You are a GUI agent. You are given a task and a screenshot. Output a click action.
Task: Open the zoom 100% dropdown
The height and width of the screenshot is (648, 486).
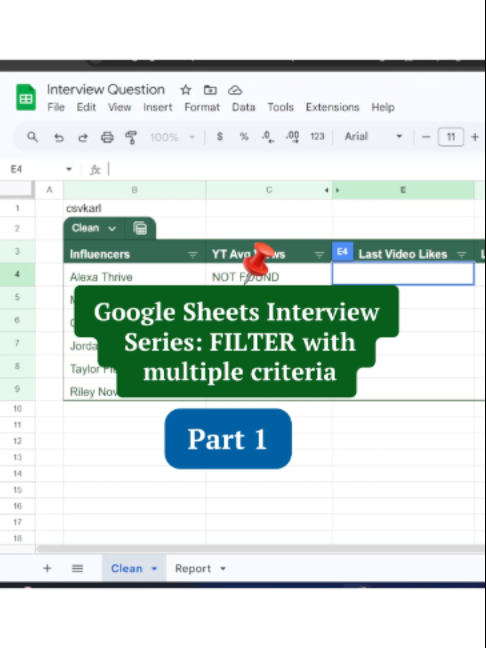(172, 137)
